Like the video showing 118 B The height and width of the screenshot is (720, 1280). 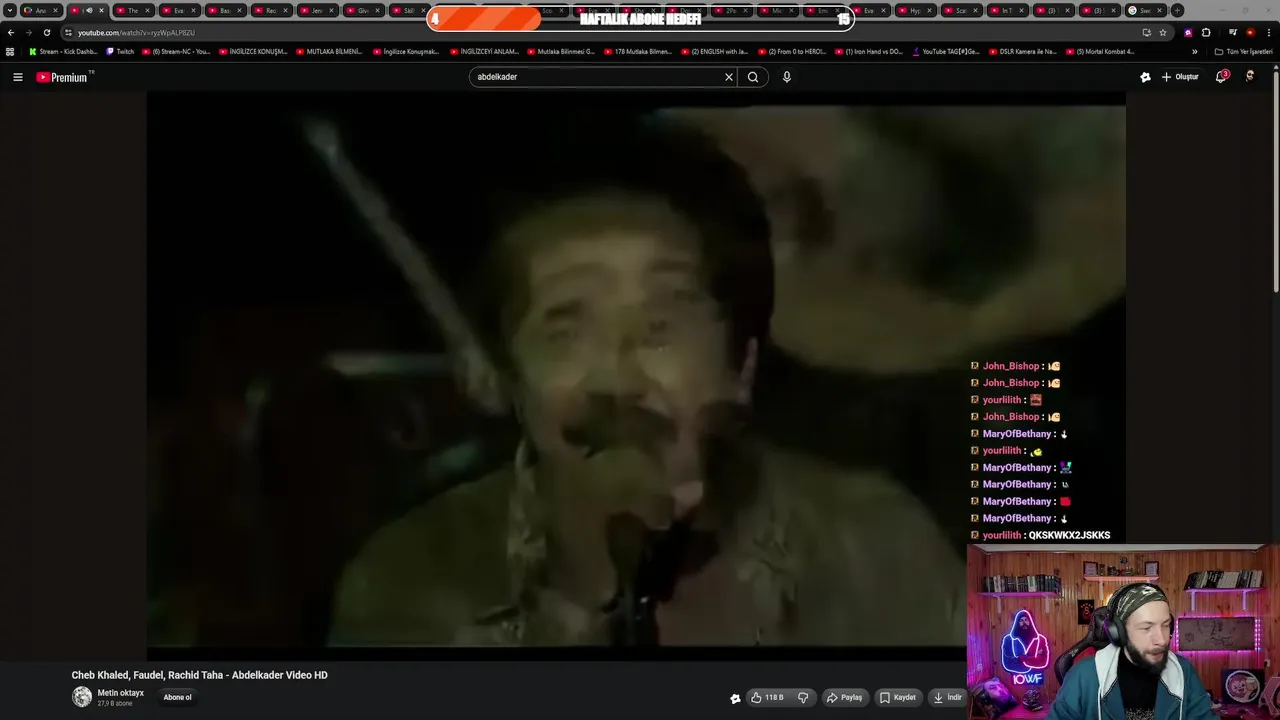coord(767,697)
